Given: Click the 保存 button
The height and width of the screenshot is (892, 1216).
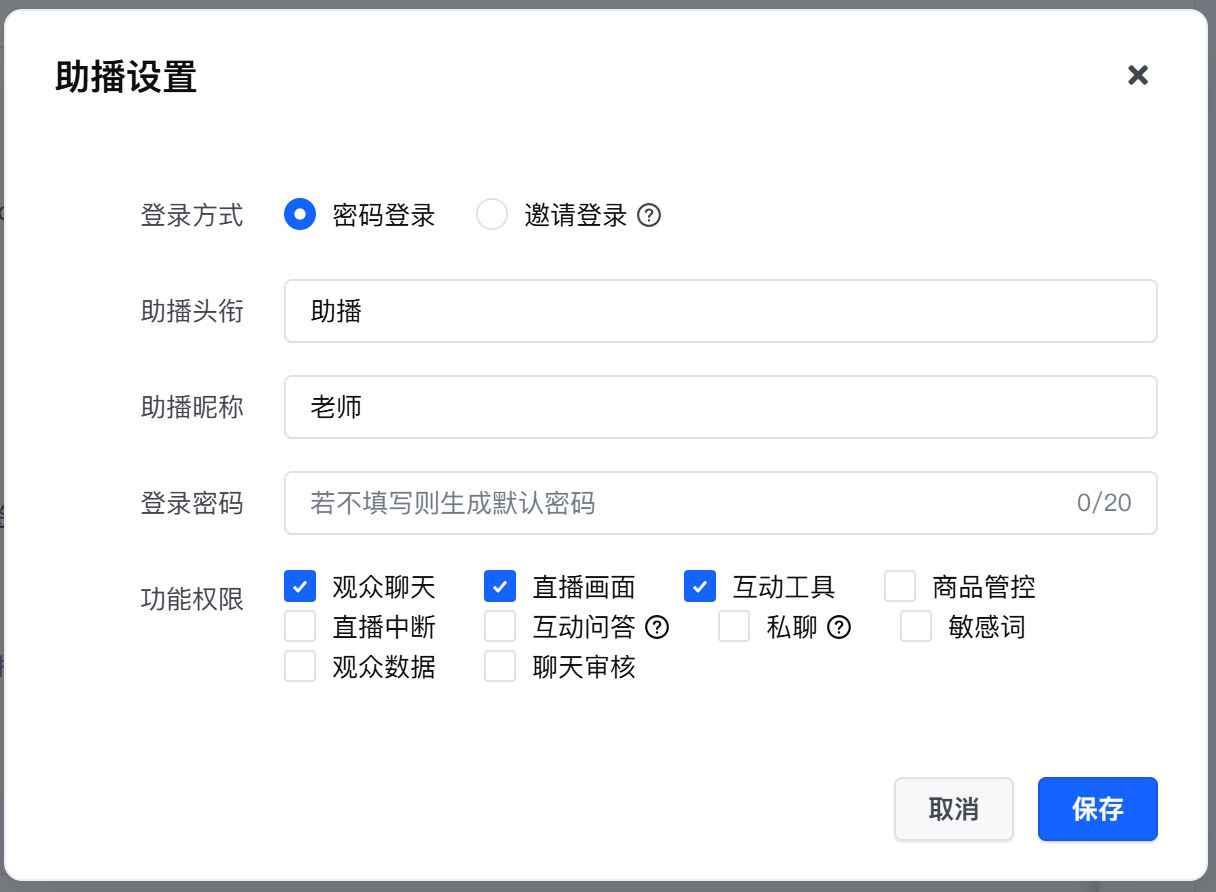Looking at the screenshot, I should [x=1098, y=809].
